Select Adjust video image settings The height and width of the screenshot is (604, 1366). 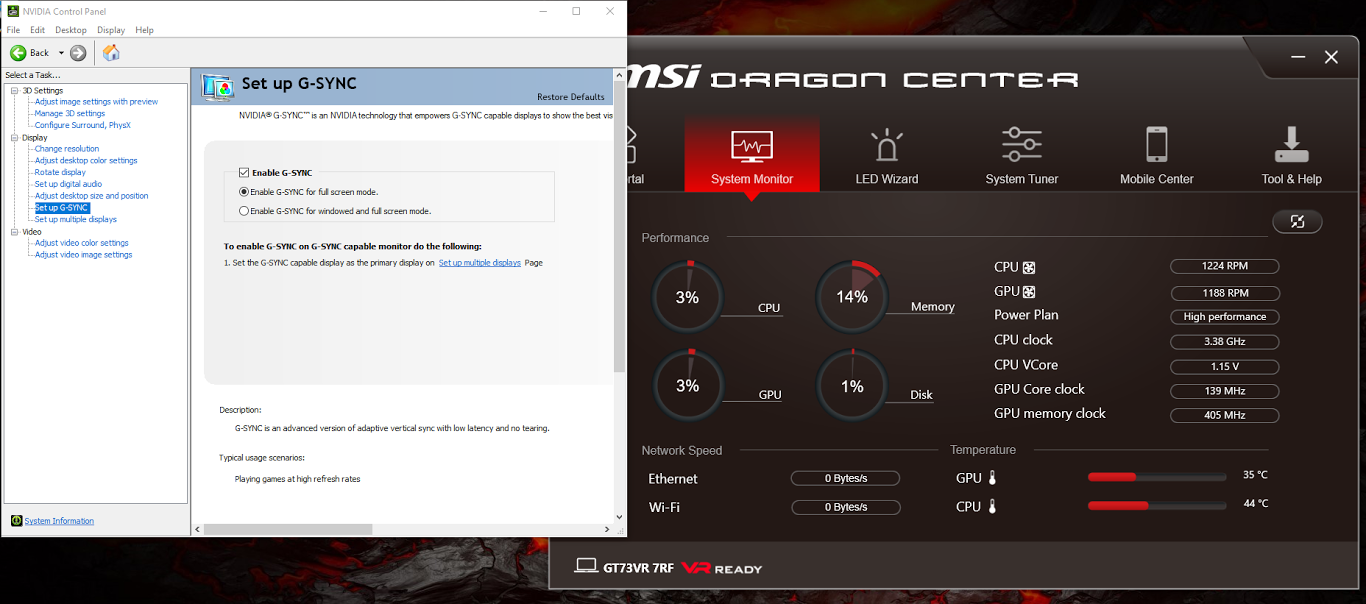click(x=83, y=255)
